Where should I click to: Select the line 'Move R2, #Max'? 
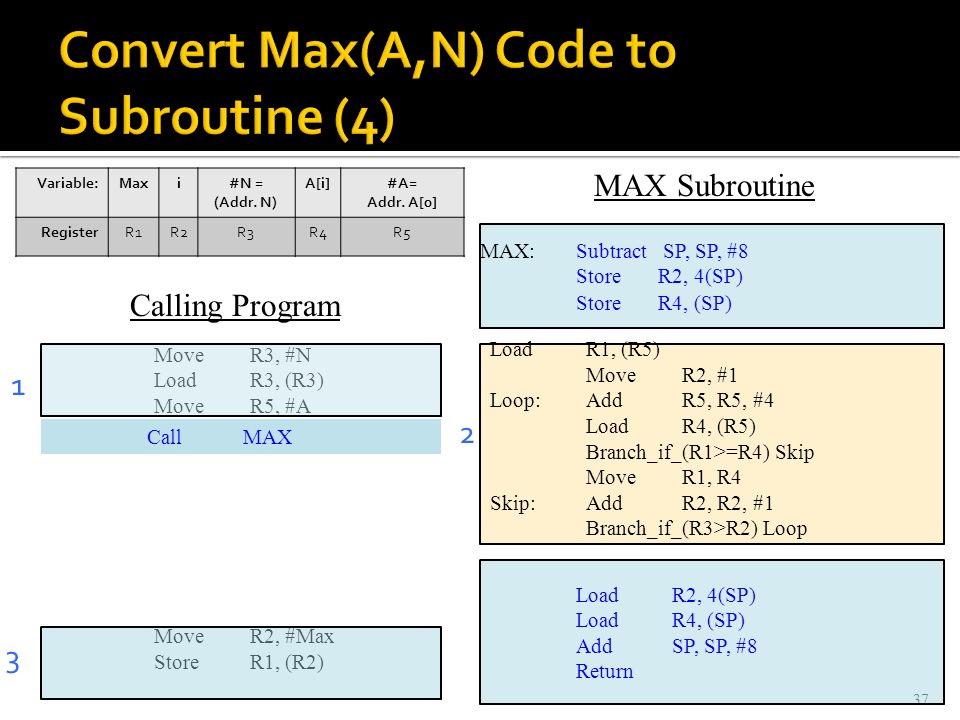244,637
